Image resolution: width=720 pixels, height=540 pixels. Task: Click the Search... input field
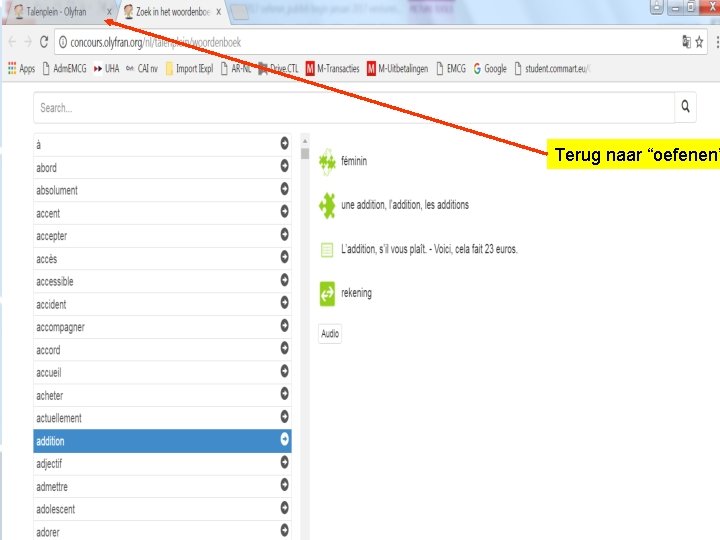point(354,107)
